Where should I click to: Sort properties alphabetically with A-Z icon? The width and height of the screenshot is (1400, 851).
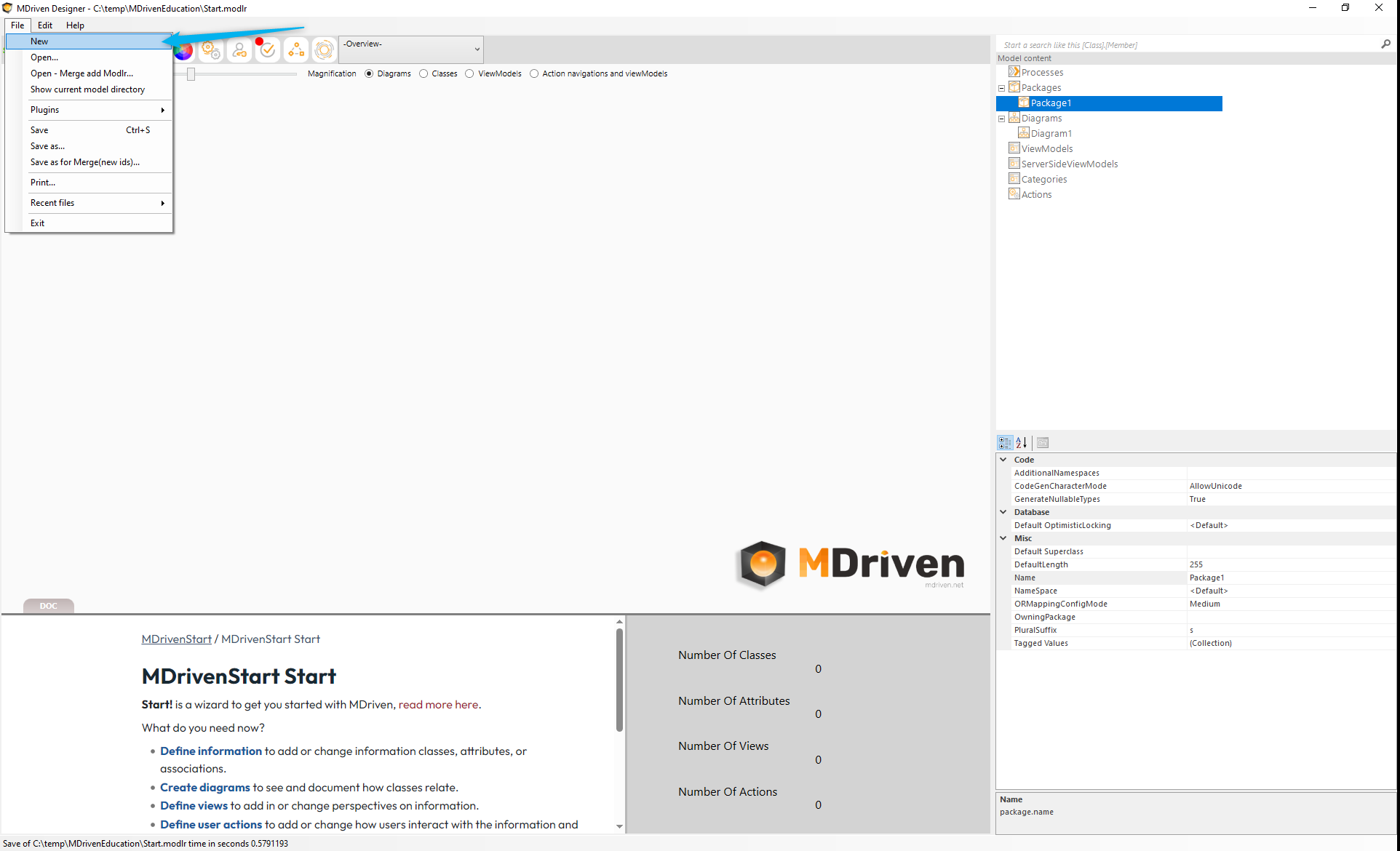pos(1022,442)
